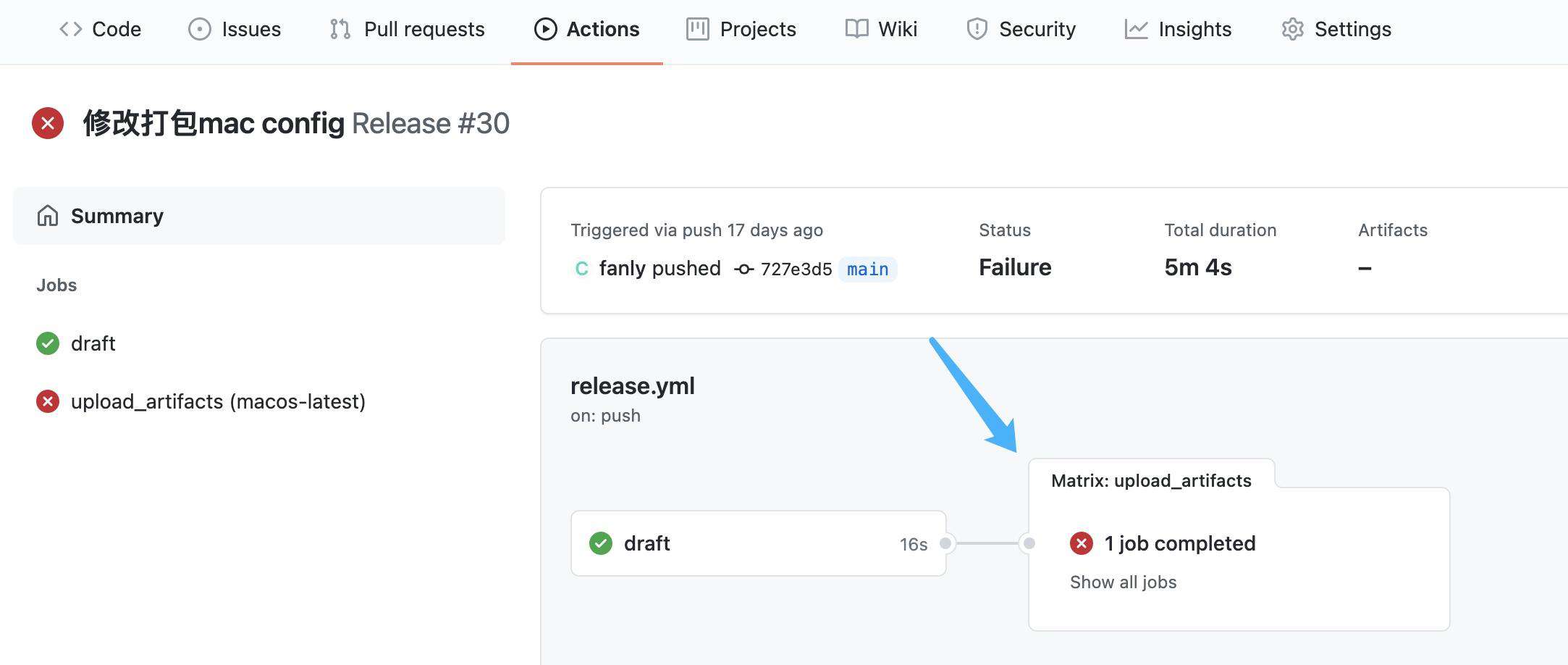Image resolution: width=1568 pixels, height=665 pixels.
Task: Click the Insights graph icon
Action: click(x=1136, y=29)
